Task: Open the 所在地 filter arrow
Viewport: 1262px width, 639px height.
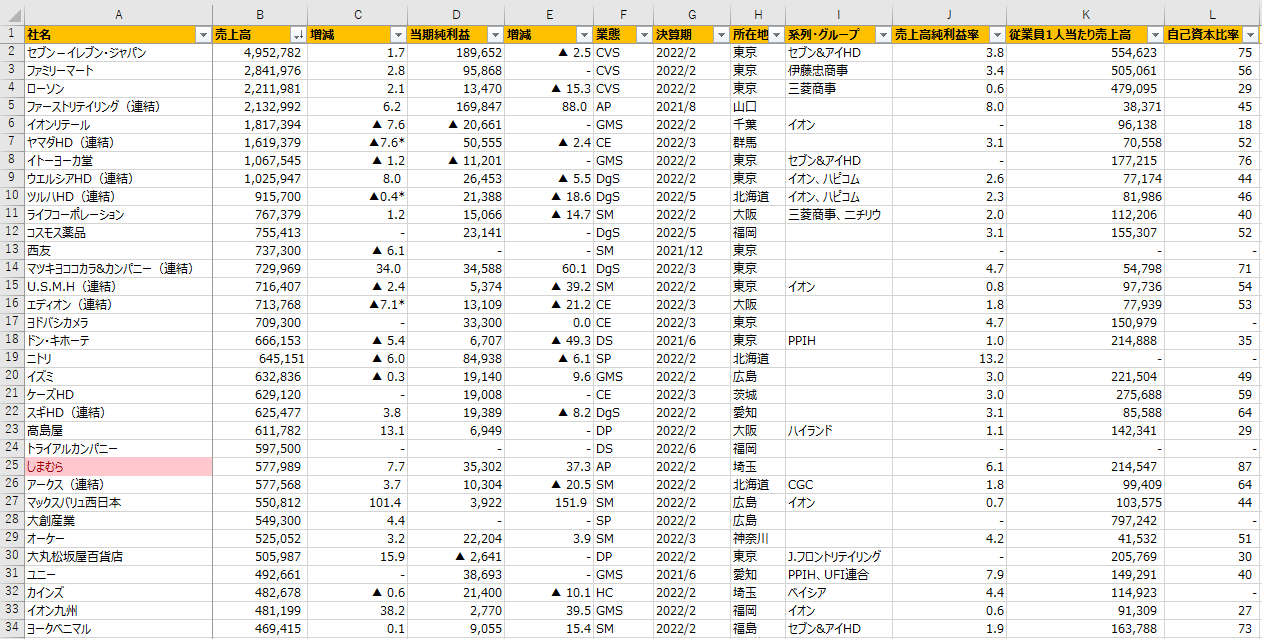Action: coord(775,35)
